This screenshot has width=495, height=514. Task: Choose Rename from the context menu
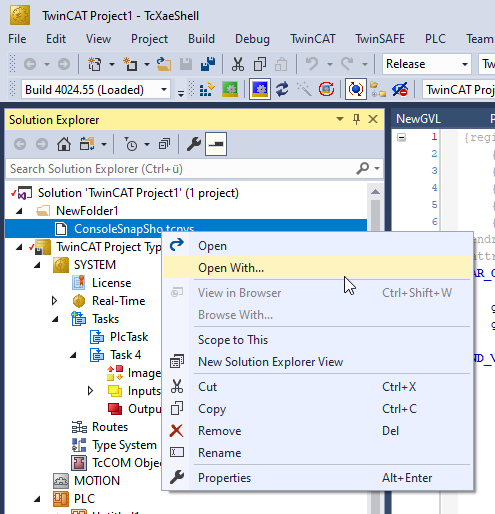click(318, 453)
